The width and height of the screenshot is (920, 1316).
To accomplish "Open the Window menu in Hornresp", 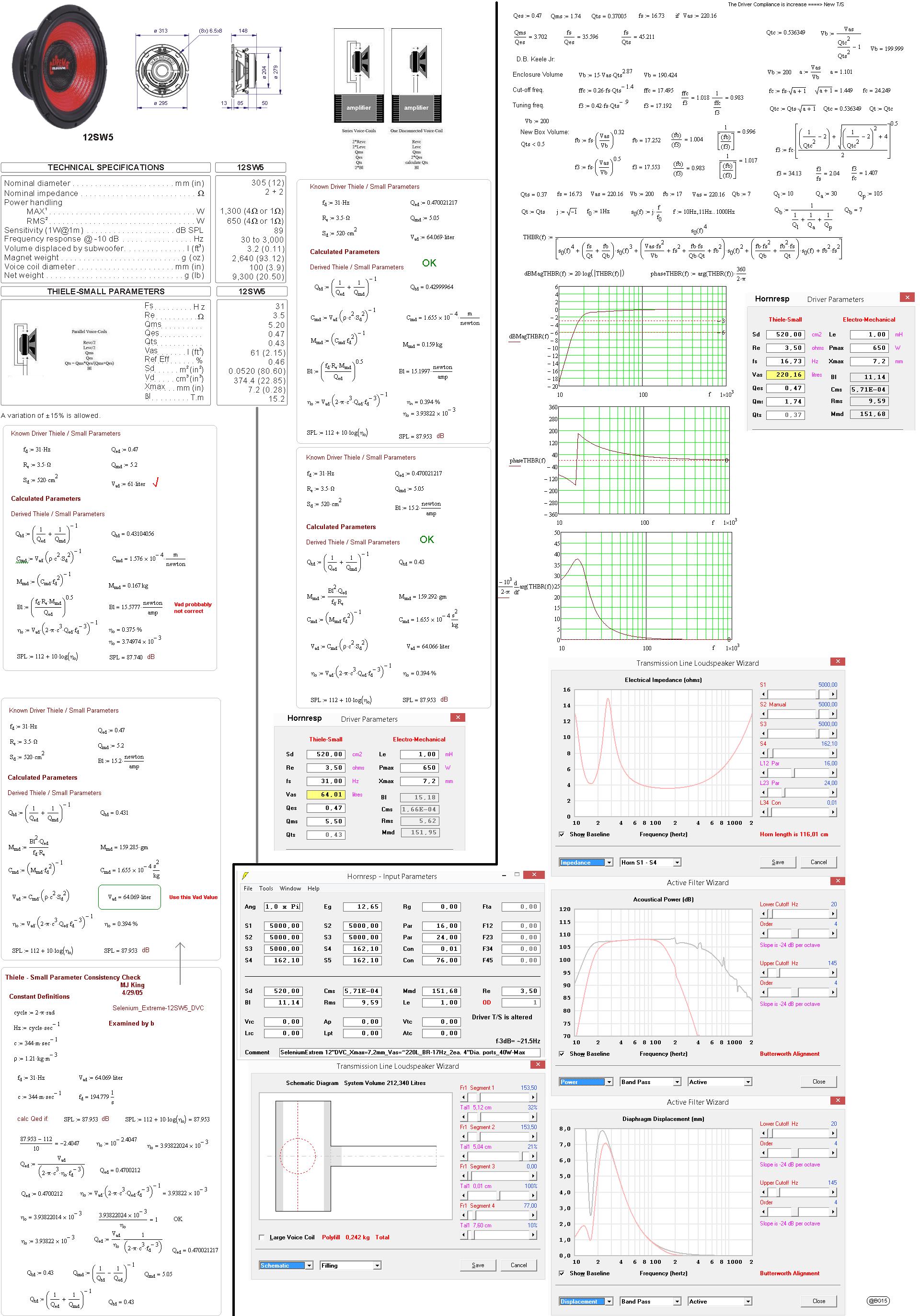I will pyautogui.click(x=290, y=889).
